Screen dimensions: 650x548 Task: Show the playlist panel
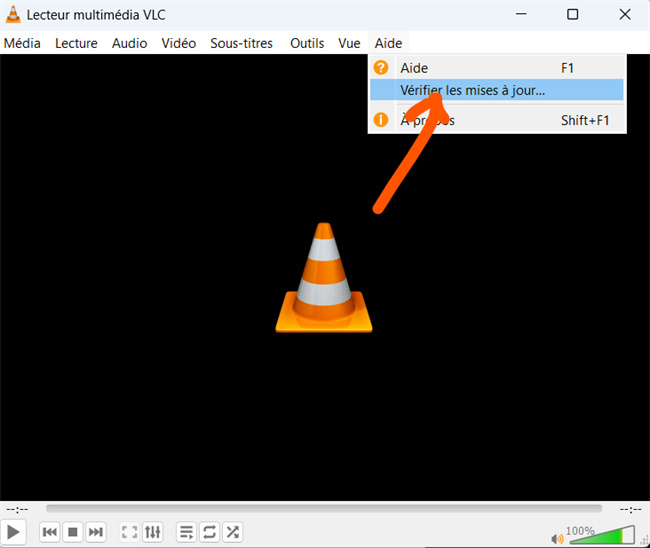(x=187, y=532)
